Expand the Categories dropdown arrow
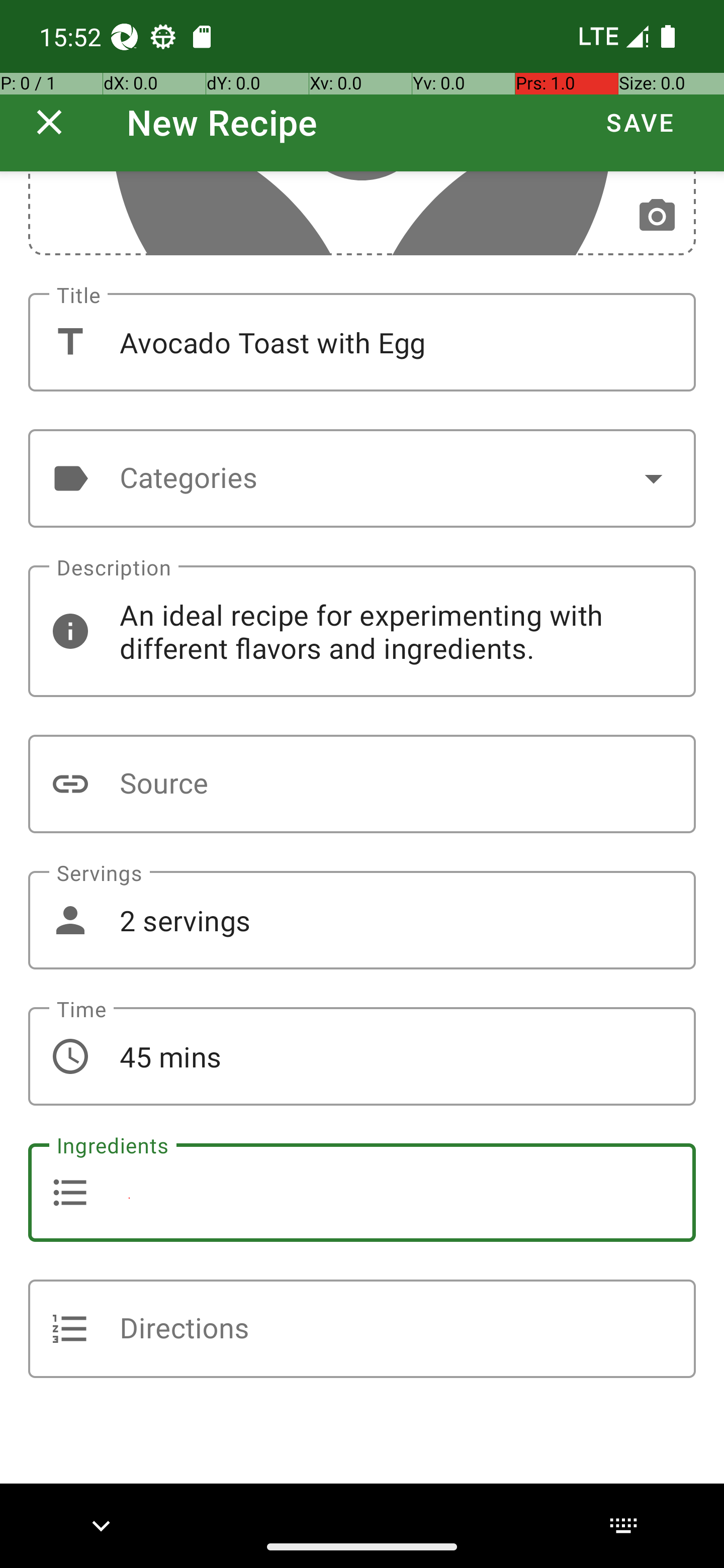Image resolution: width=724 pixels, height=1568 pixels. click(x=654, y=478)
